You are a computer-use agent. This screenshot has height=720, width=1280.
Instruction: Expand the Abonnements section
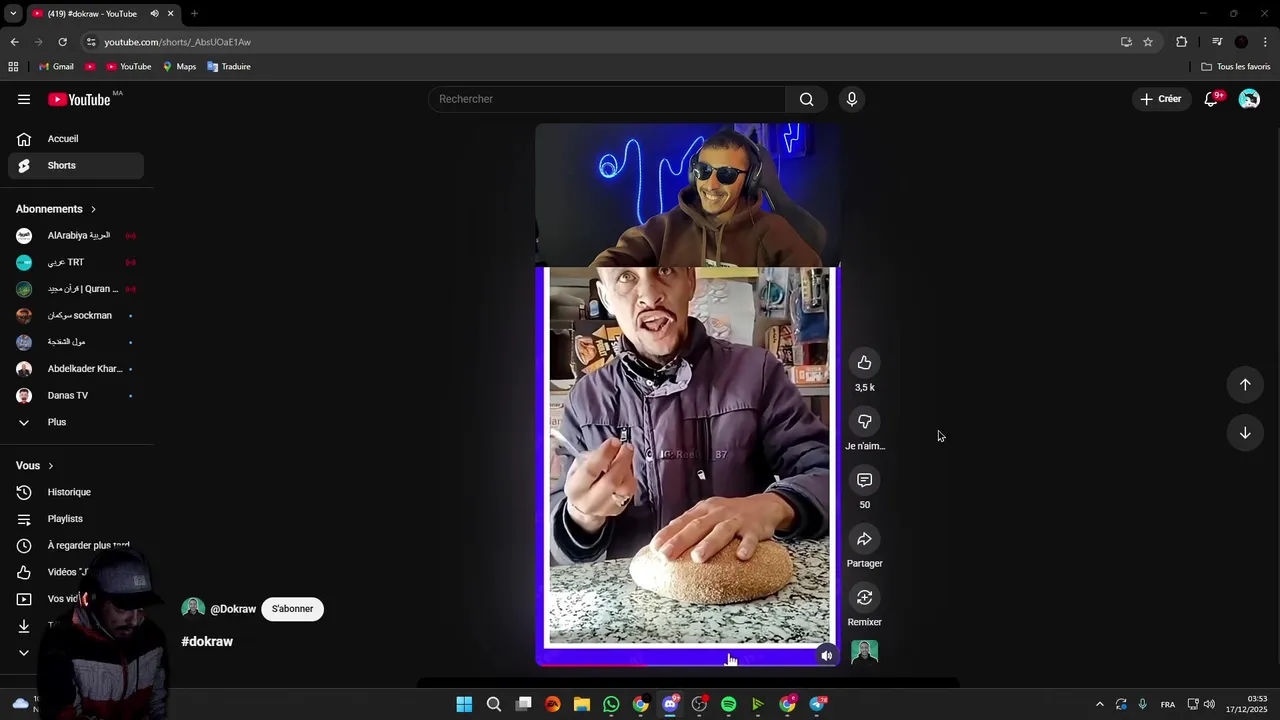[56, 209]
